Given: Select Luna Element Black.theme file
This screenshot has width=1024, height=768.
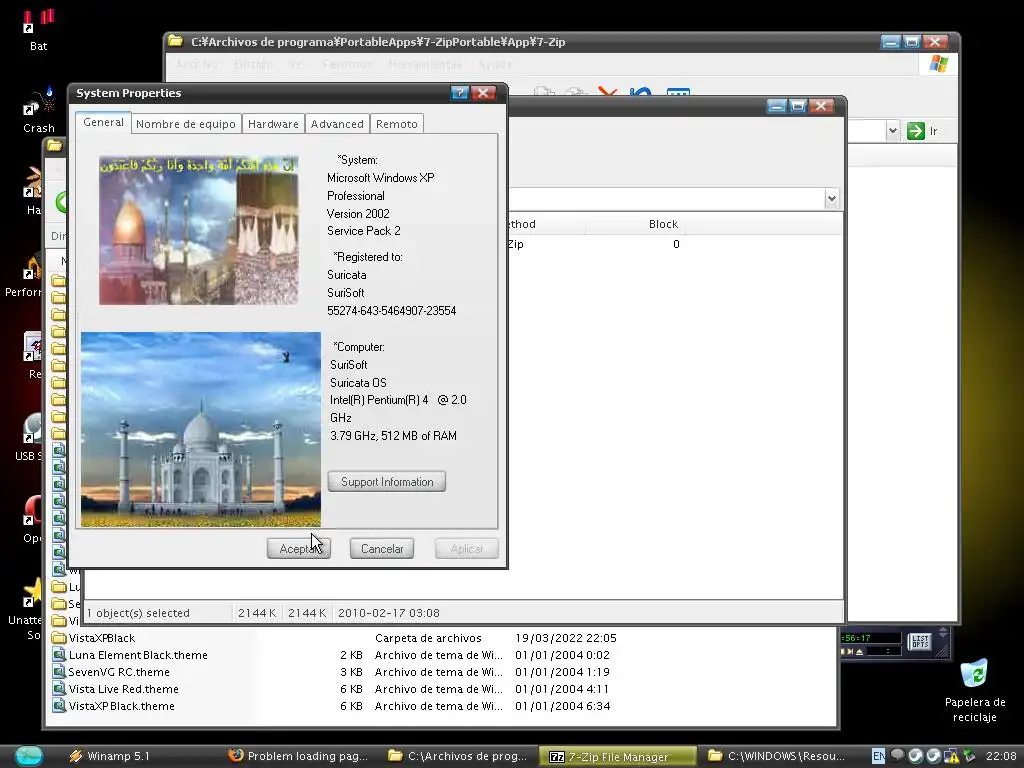Looking at the screenshot, I should coord(138,655).
